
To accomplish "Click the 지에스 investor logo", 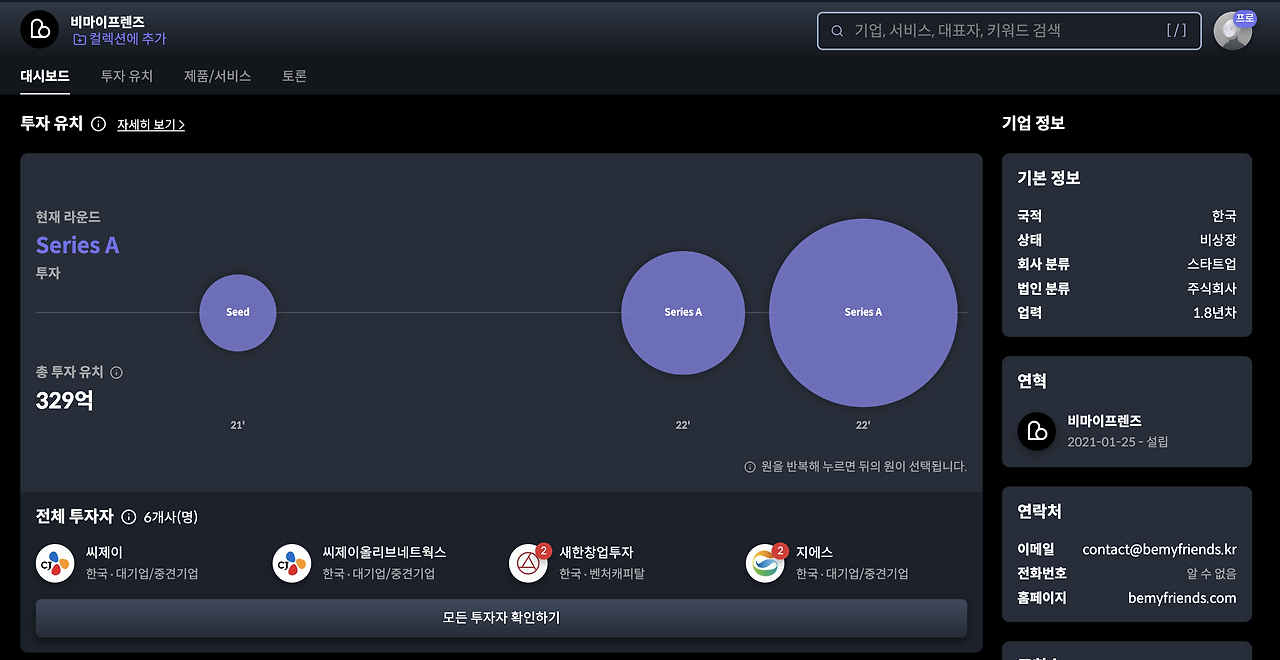I will (x=765, y=564).
